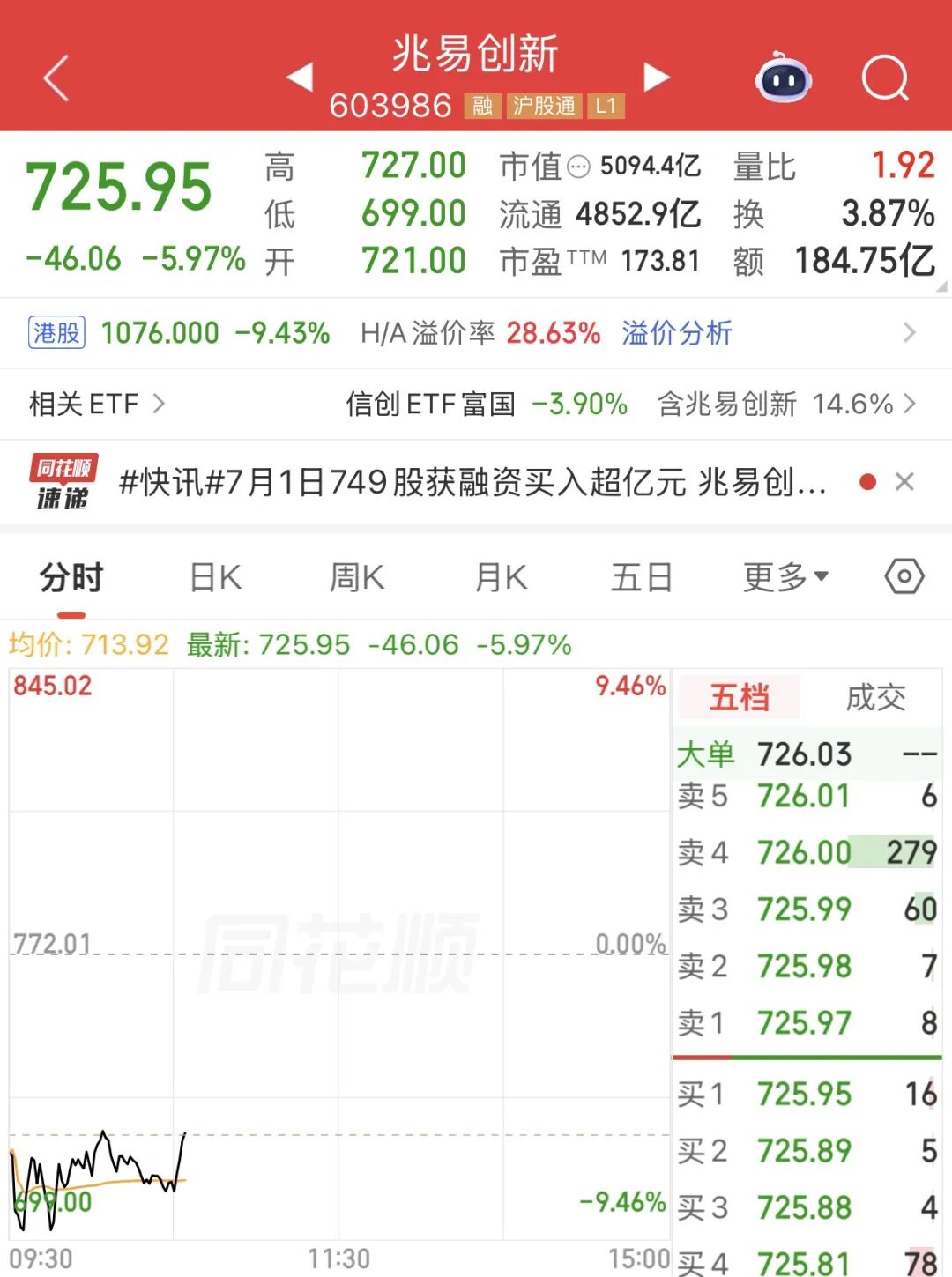Tap the H/A溢价率 28.63% value
The width and height of the screenshot is (952, 1277).
click(554, 332)
